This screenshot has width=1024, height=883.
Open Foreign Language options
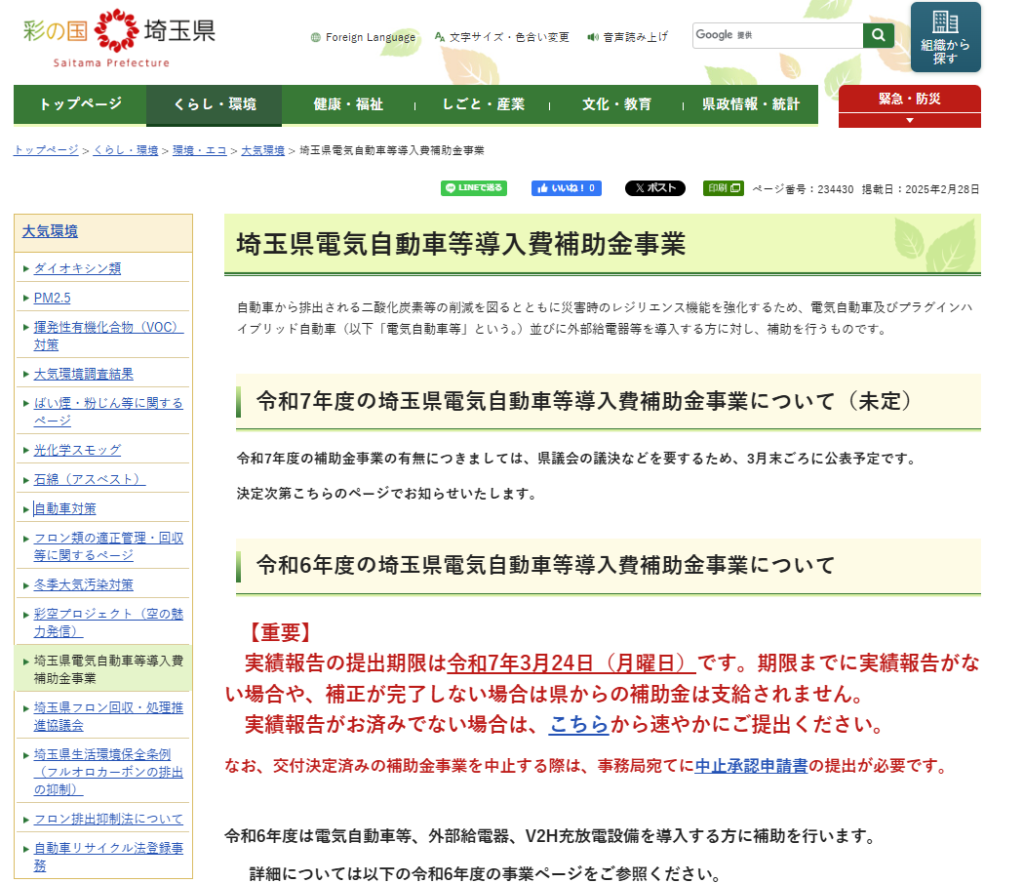coord(363,37)
